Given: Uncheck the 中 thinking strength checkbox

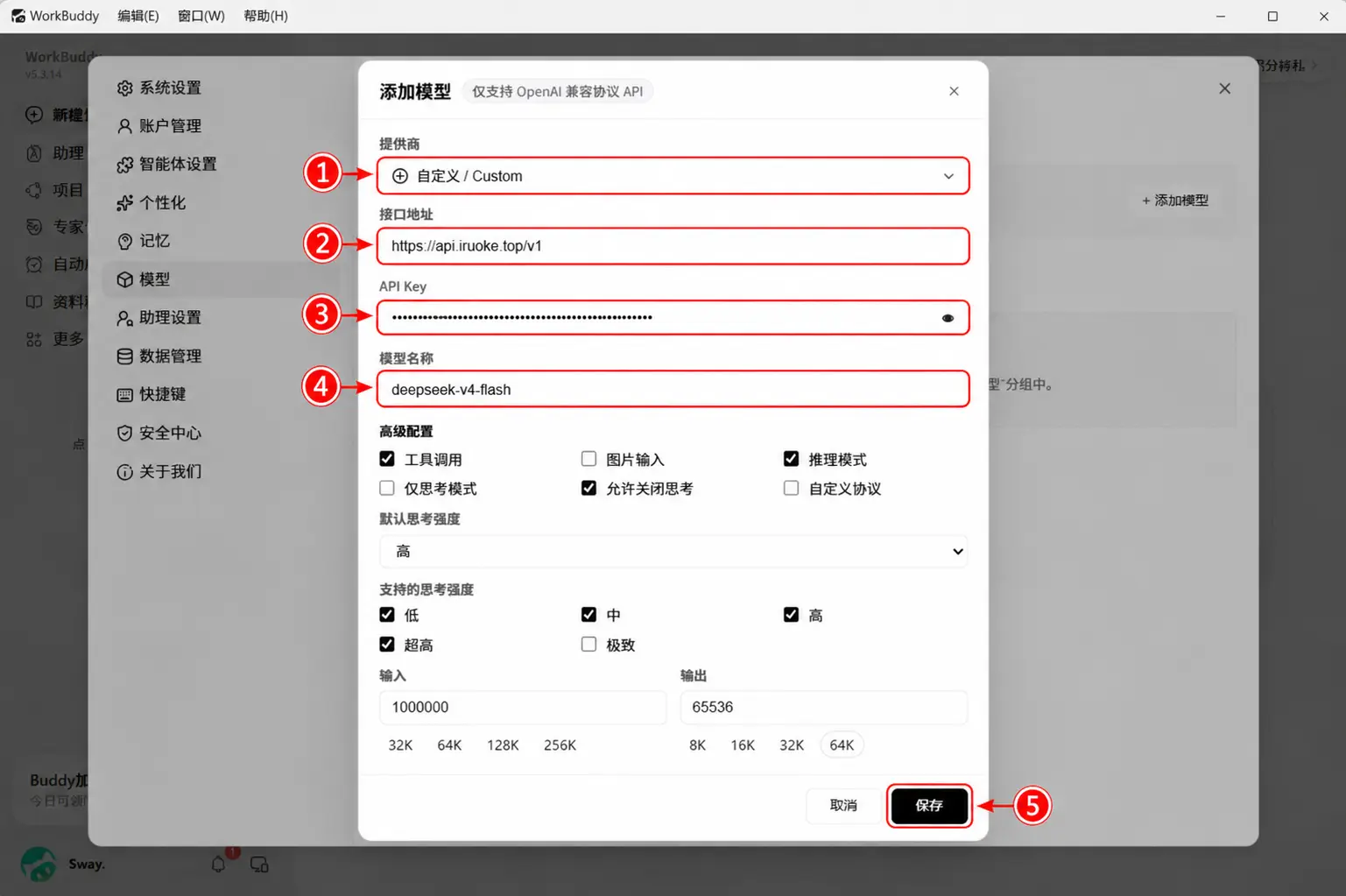Looking at the screenshot, I should (x=588, y=615).
